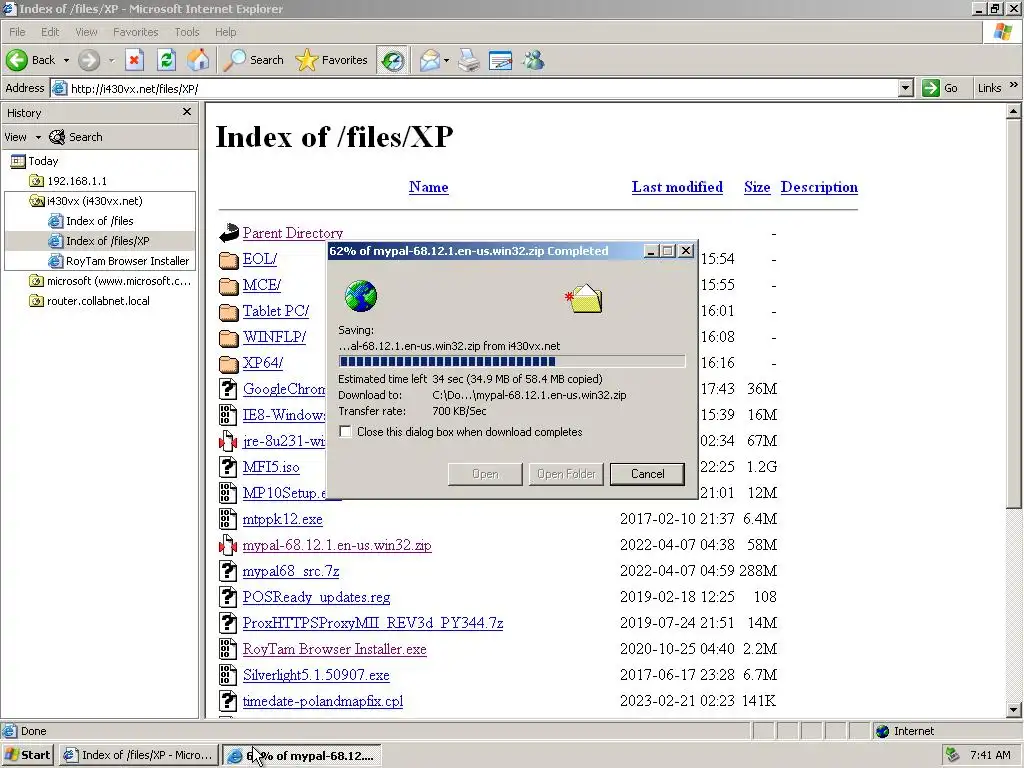Close the History side panel
This screenshot has height=768, width=1024.
[187, 112]
